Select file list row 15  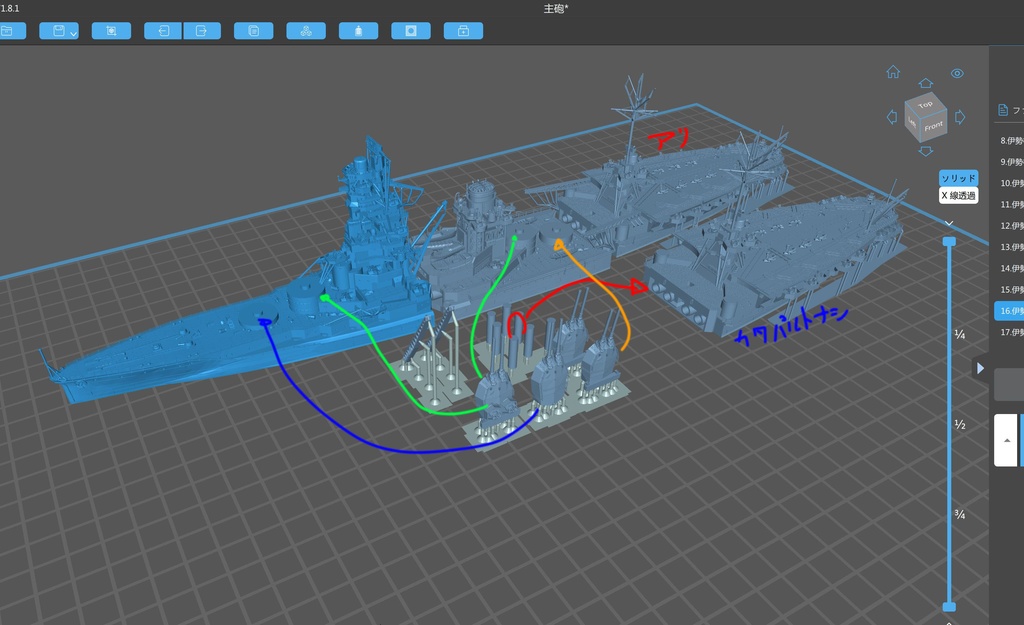click(1009, 289)
